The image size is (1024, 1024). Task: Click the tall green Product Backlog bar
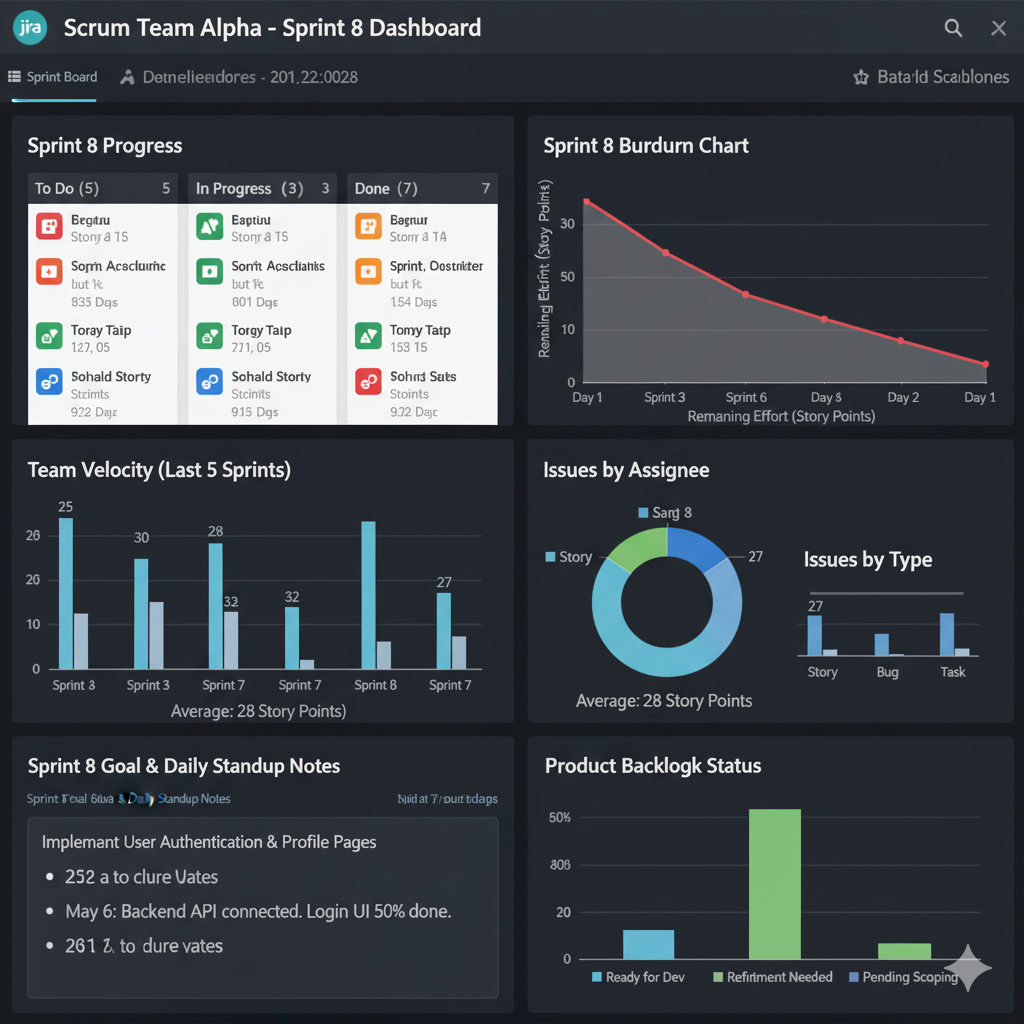click(775, 884)
